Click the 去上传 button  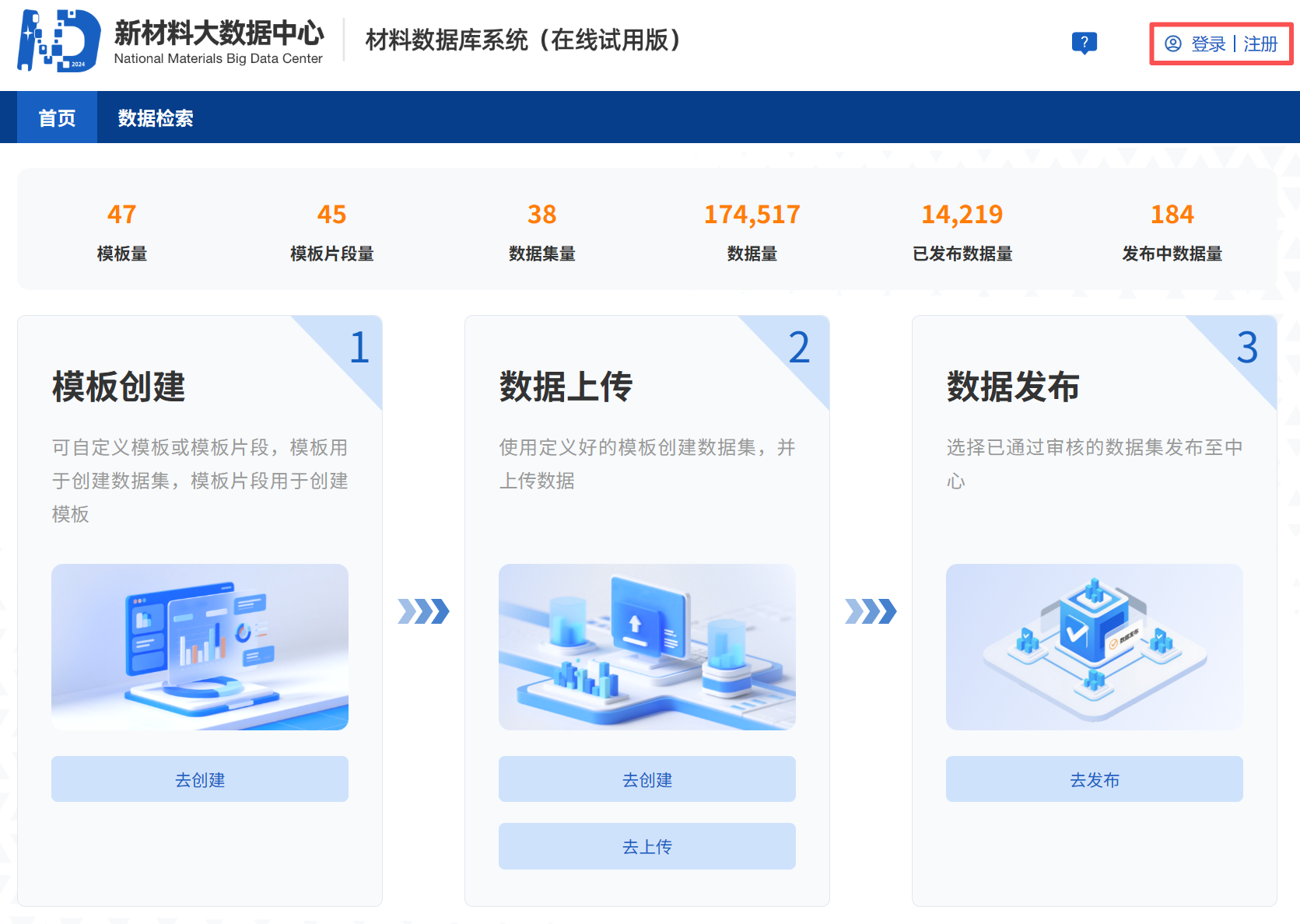[646, 845]
